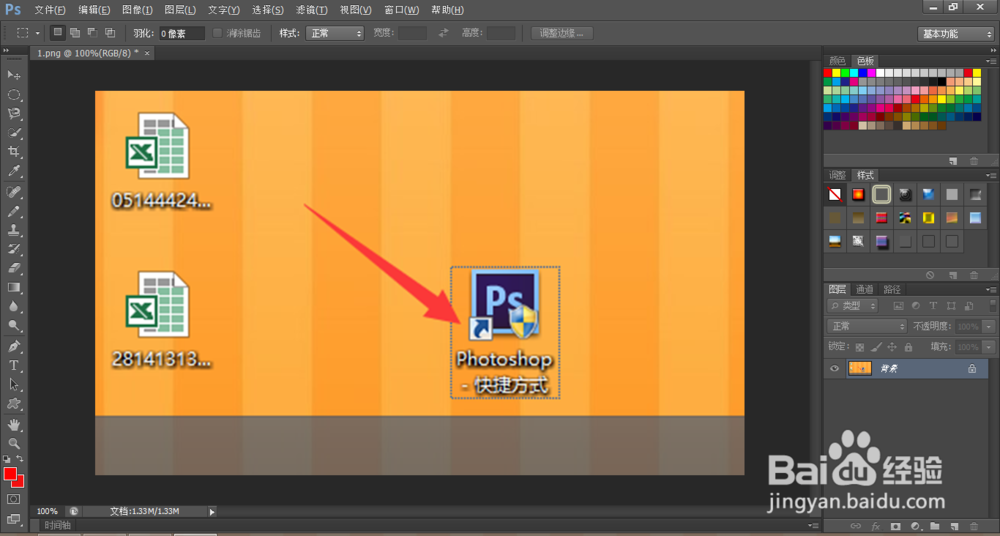Click the clear style icon
Image resolution: width=1000 pixels, height=536 pixels.
pyautogui.click(x=930, y=275)
